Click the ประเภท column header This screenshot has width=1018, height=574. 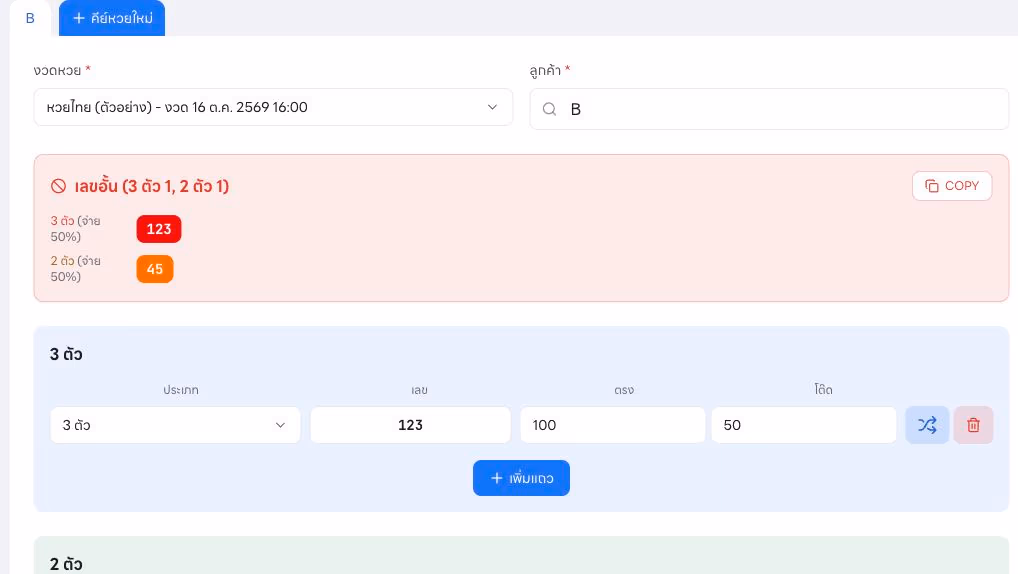tap(180, 390)
